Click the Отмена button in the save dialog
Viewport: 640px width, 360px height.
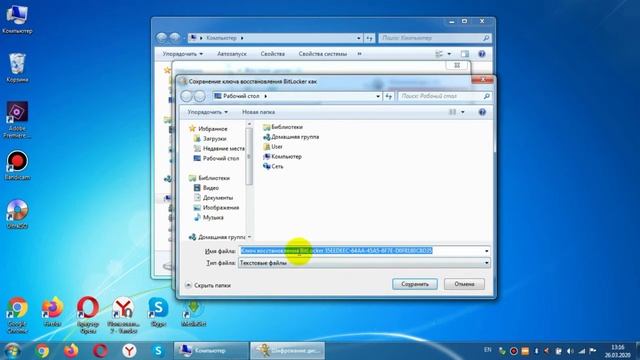click(464, 284)
